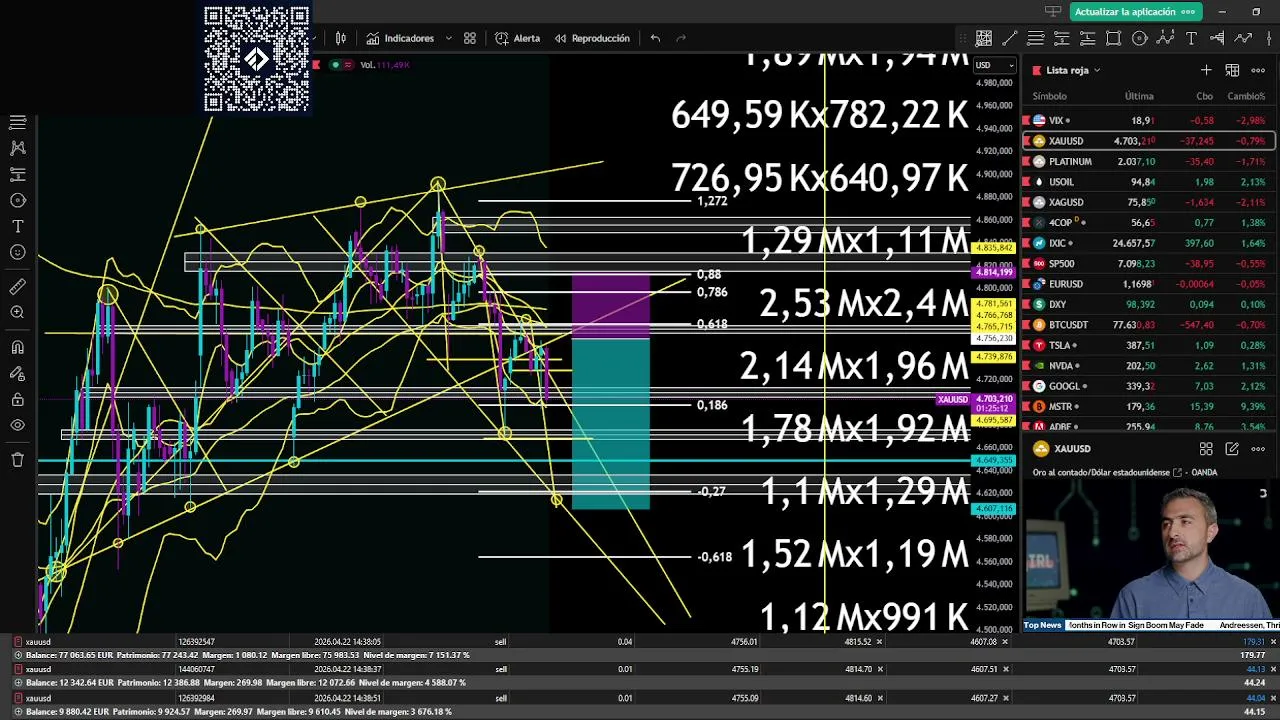Screen dimensions: 1280x720
Task: Open XAUUSD details three-dot menu
Action: 1258,449
